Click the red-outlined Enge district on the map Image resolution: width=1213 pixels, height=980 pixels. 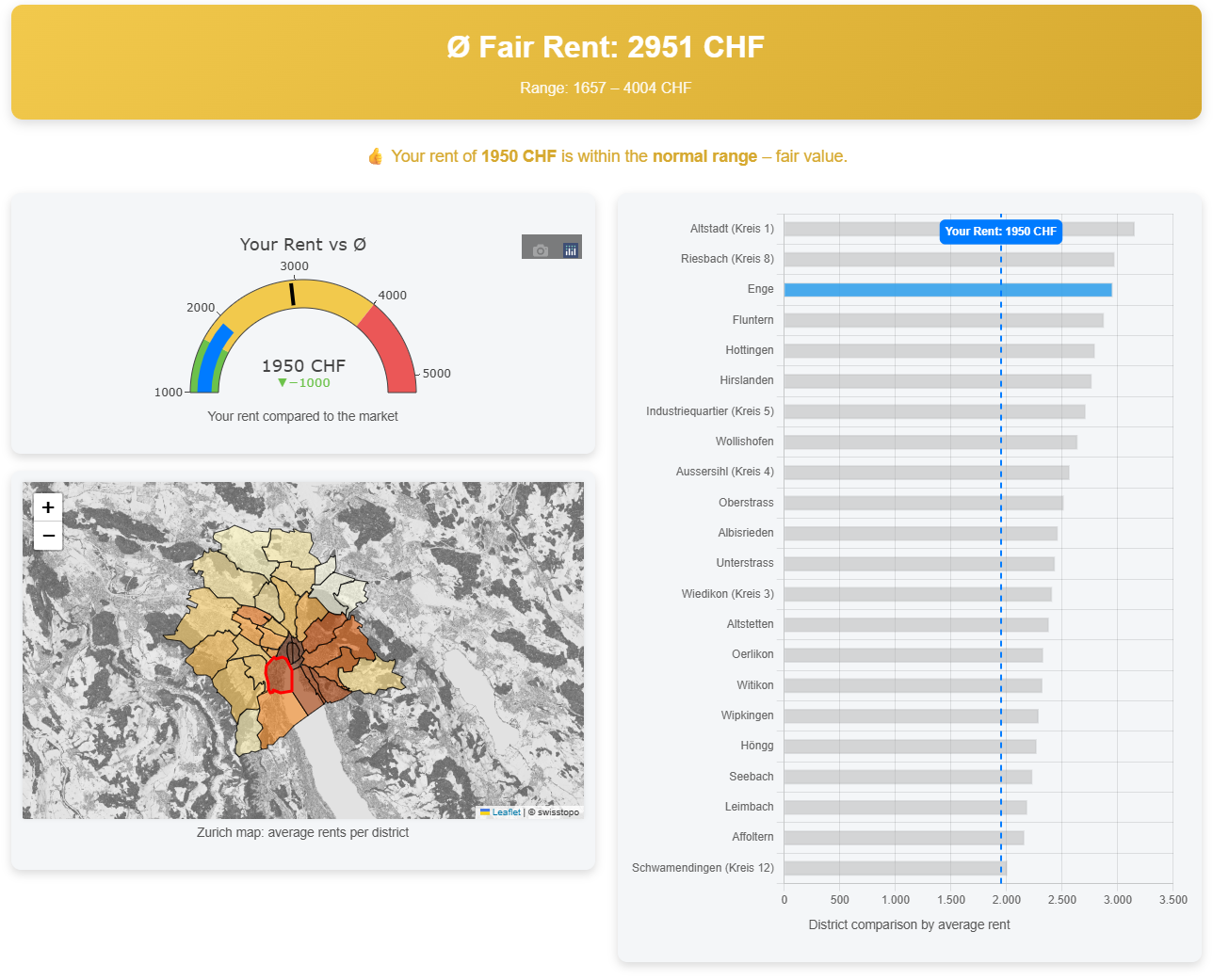click(x=279, y=675)
